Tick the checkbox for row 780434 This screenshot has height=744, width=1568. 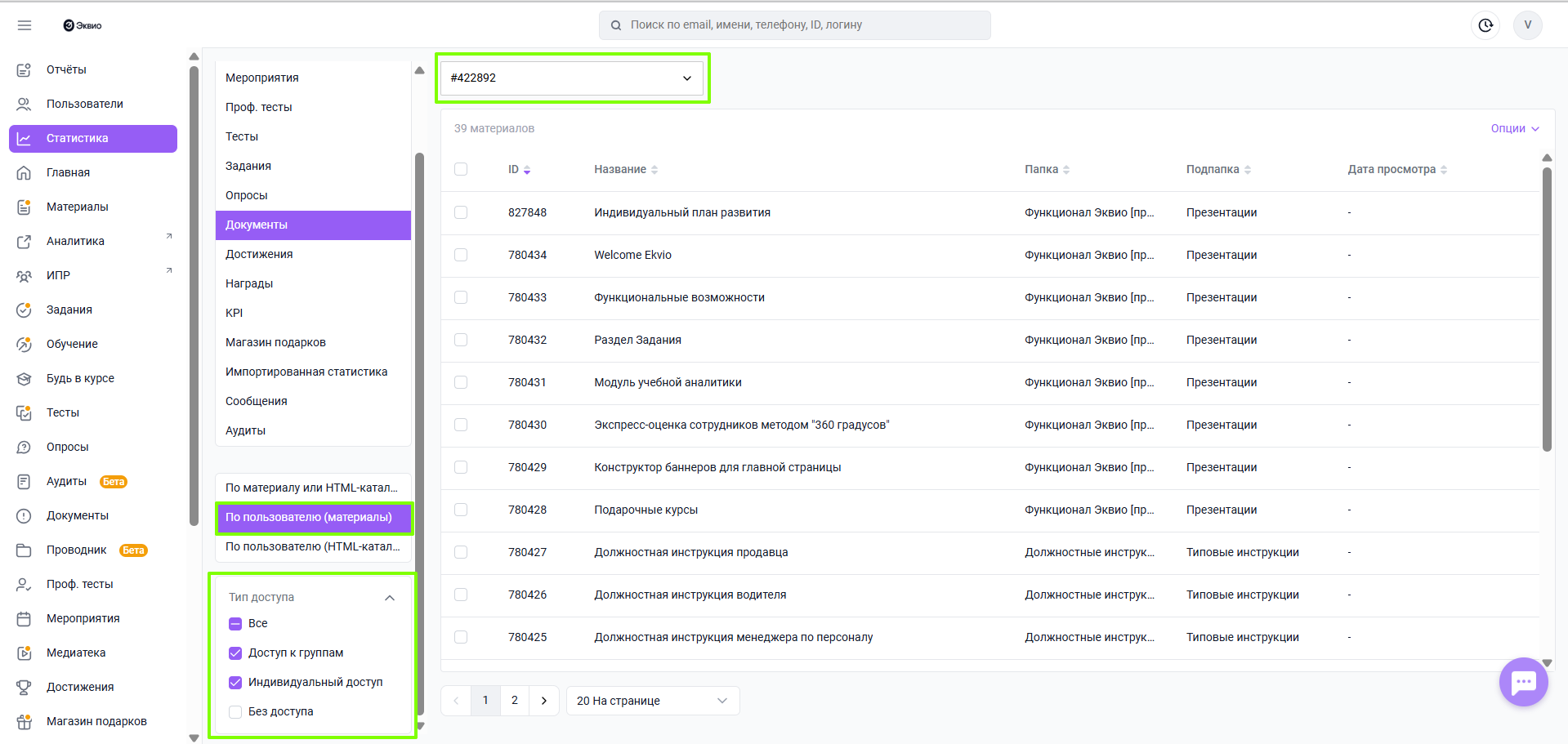(461, 255)
